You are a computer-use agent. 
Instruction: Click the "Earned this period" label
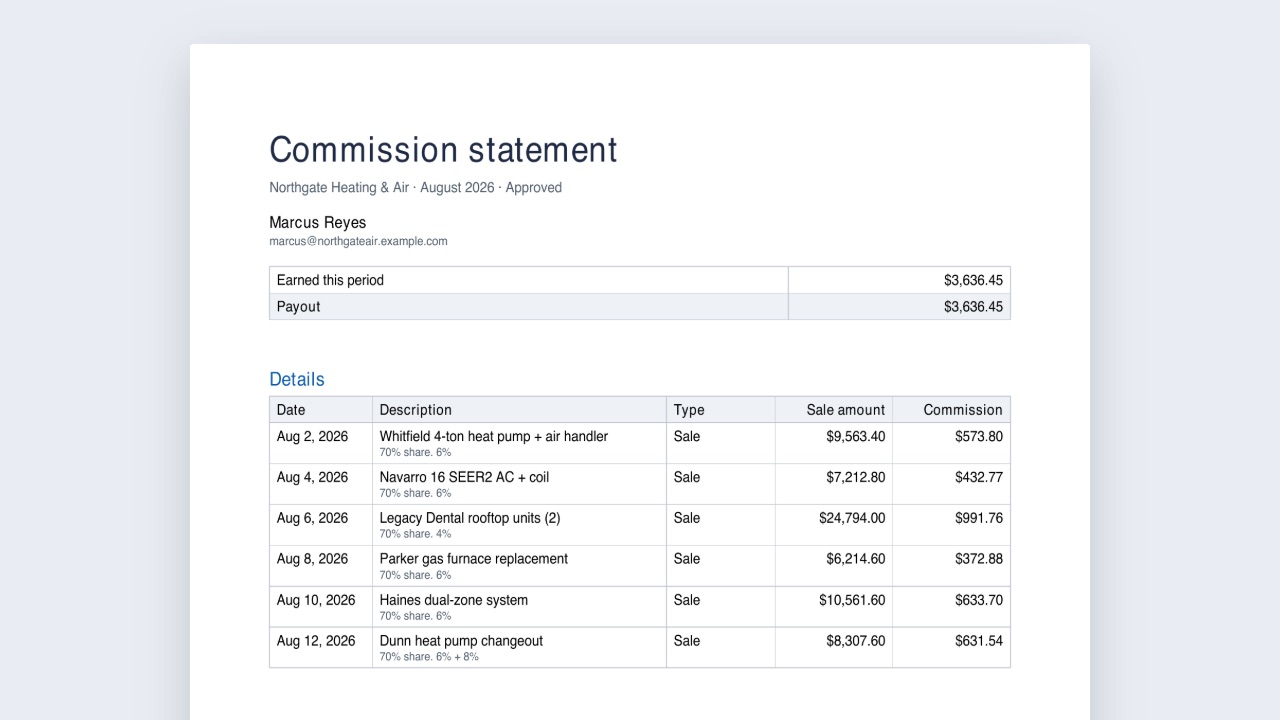(x=330, y=280)
